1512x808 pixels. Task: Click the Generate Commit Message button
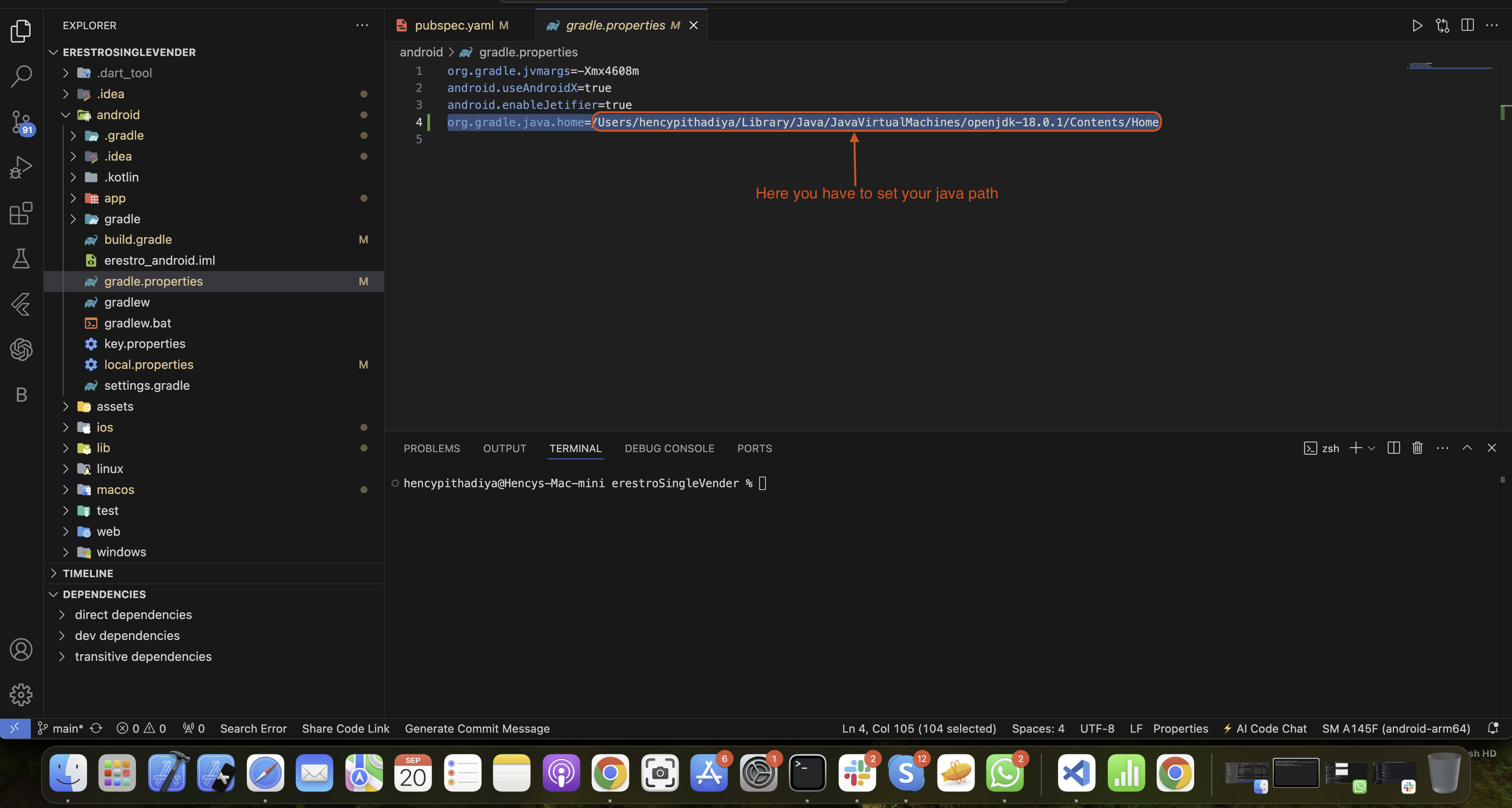pos(477,728)
